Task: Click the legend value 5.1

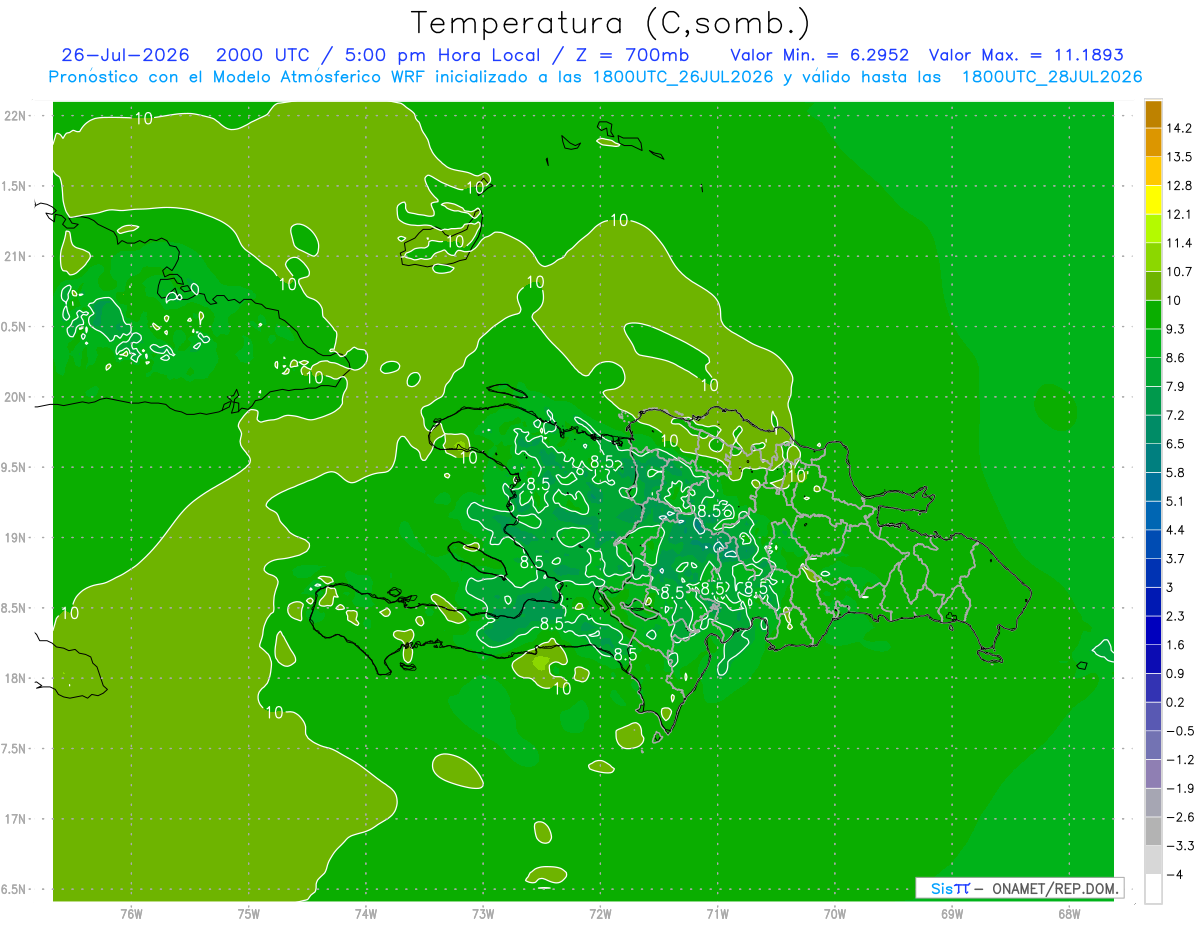Action: coord(1175,501)
